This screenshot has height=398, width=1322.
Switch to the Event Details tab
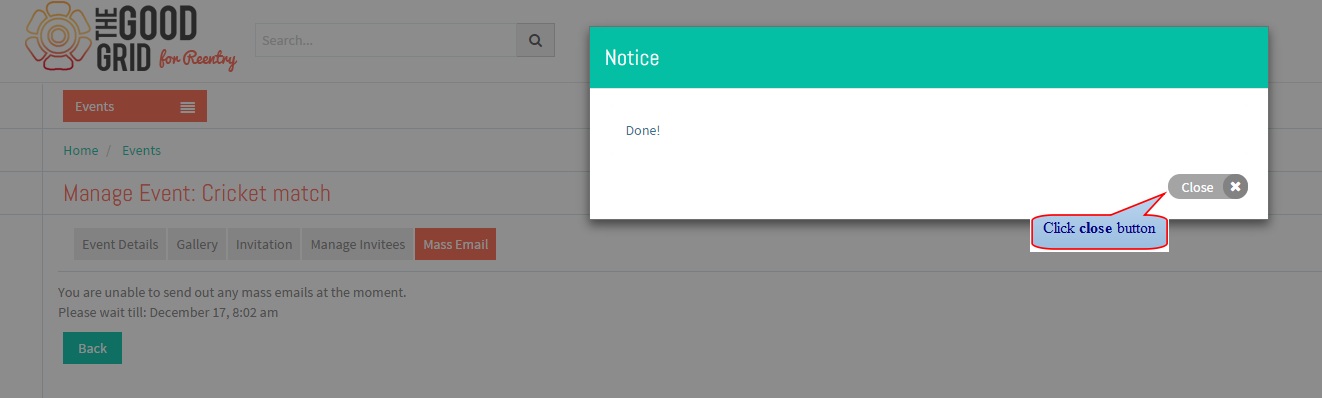[120, 244]
